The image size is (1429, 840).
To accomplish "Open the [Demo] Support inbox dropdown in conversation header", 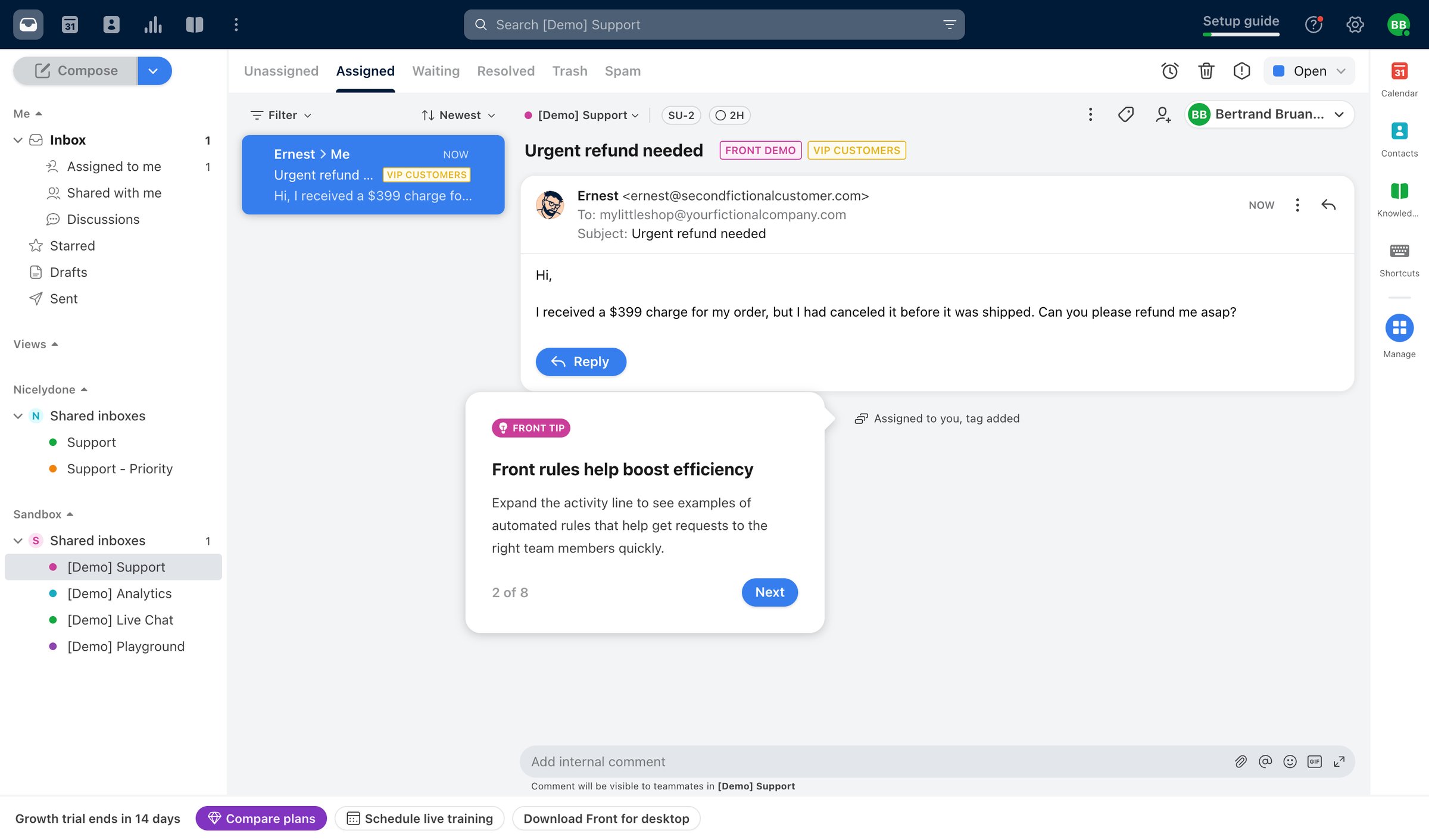I will click(x=582, y=115).
